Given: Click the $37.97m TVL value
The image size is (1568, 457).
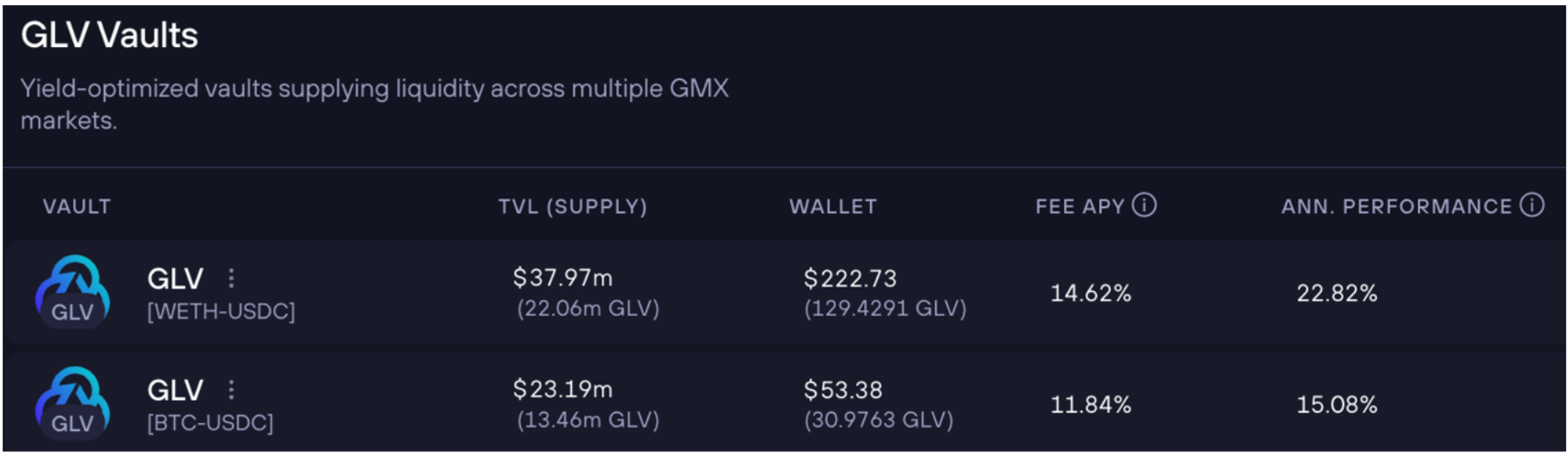Looking at the screenshot, I should point(562,278).
